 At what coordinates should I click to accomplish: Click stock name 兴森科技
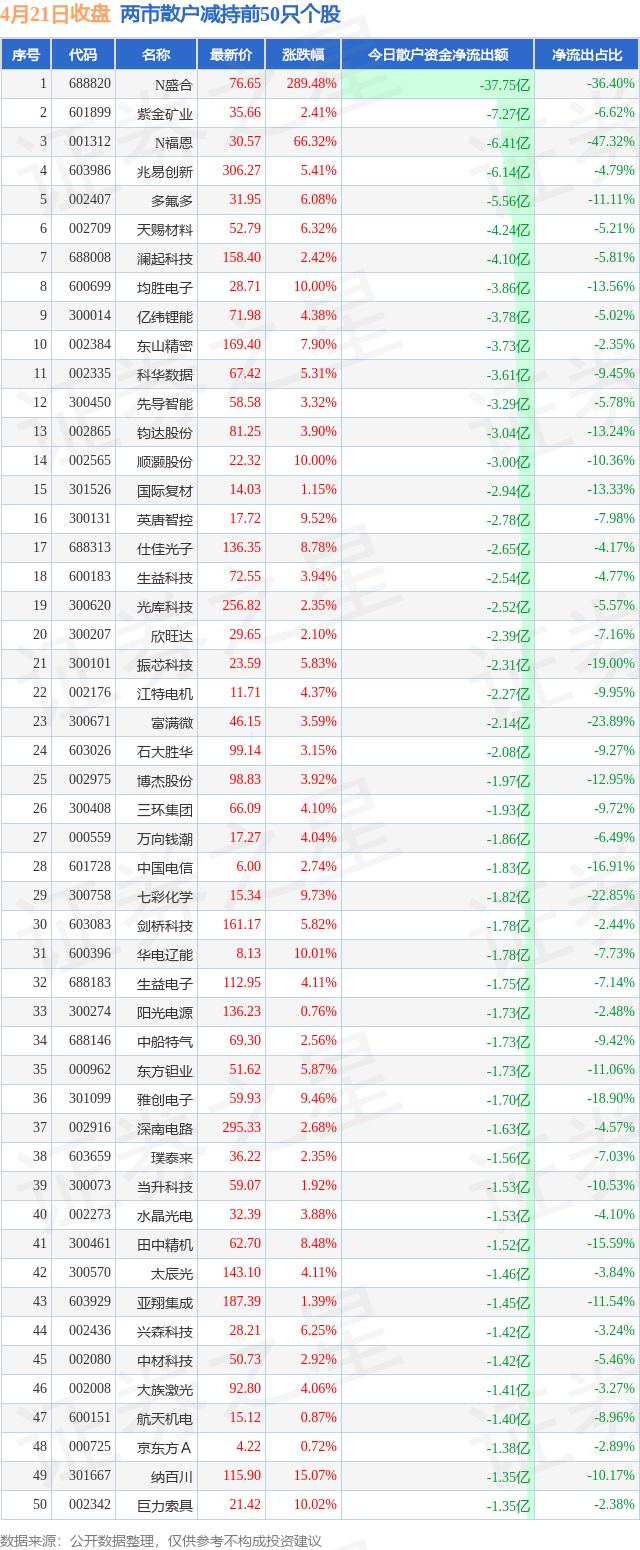point(165,1331)
